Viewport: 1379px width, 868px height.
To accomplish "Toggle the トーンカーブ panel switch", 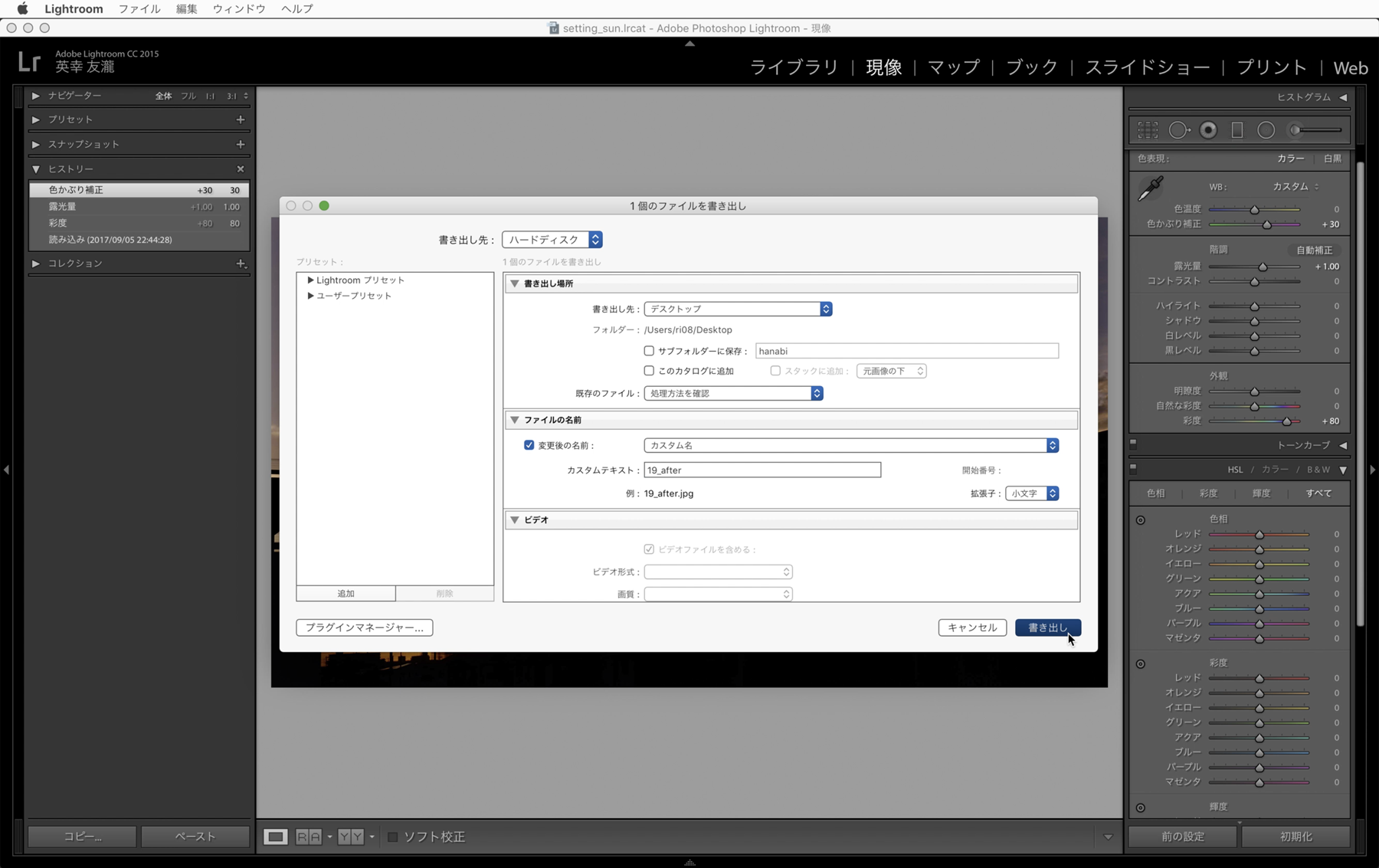I will coord(1134,444).
